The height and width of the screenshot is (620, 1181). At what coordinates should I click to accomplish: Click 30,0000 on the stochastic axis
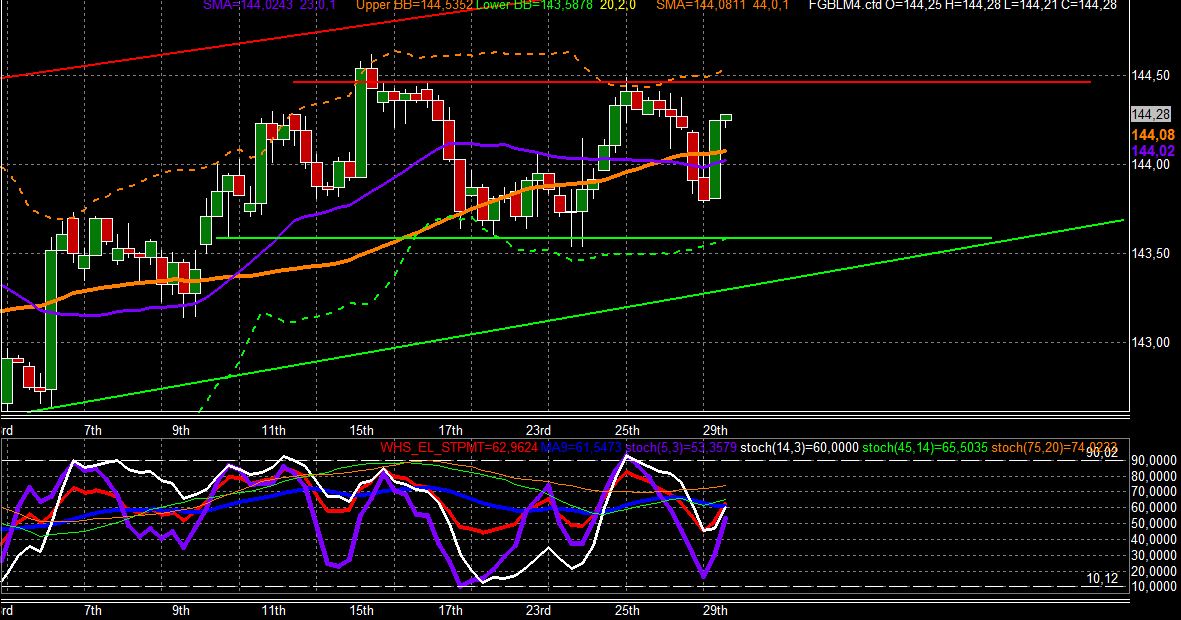pos(1154,555)
